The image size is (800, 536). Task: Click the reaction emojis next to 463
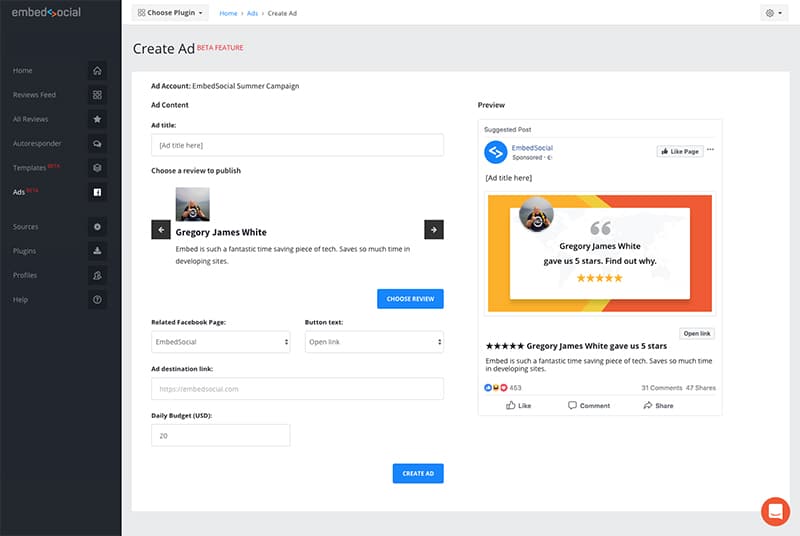(495, 388)
